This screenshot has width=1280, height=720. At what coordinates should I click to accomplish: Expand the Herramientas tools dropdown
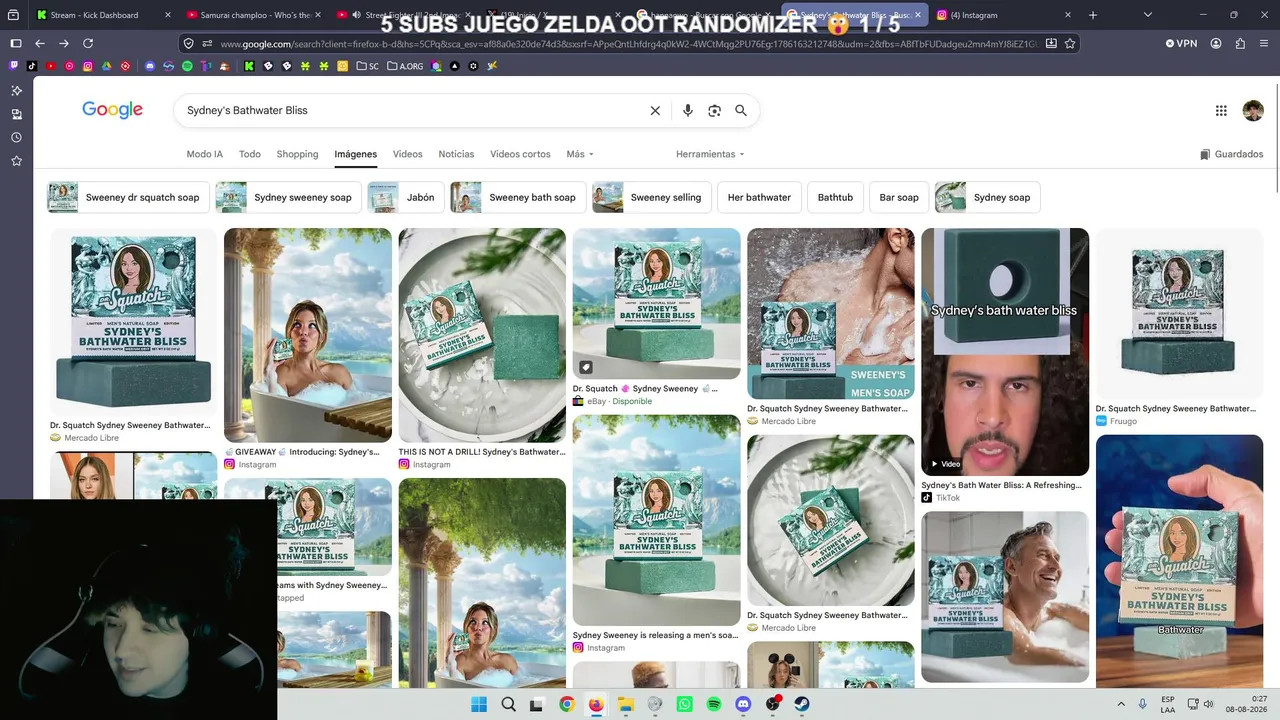point(710,154)
